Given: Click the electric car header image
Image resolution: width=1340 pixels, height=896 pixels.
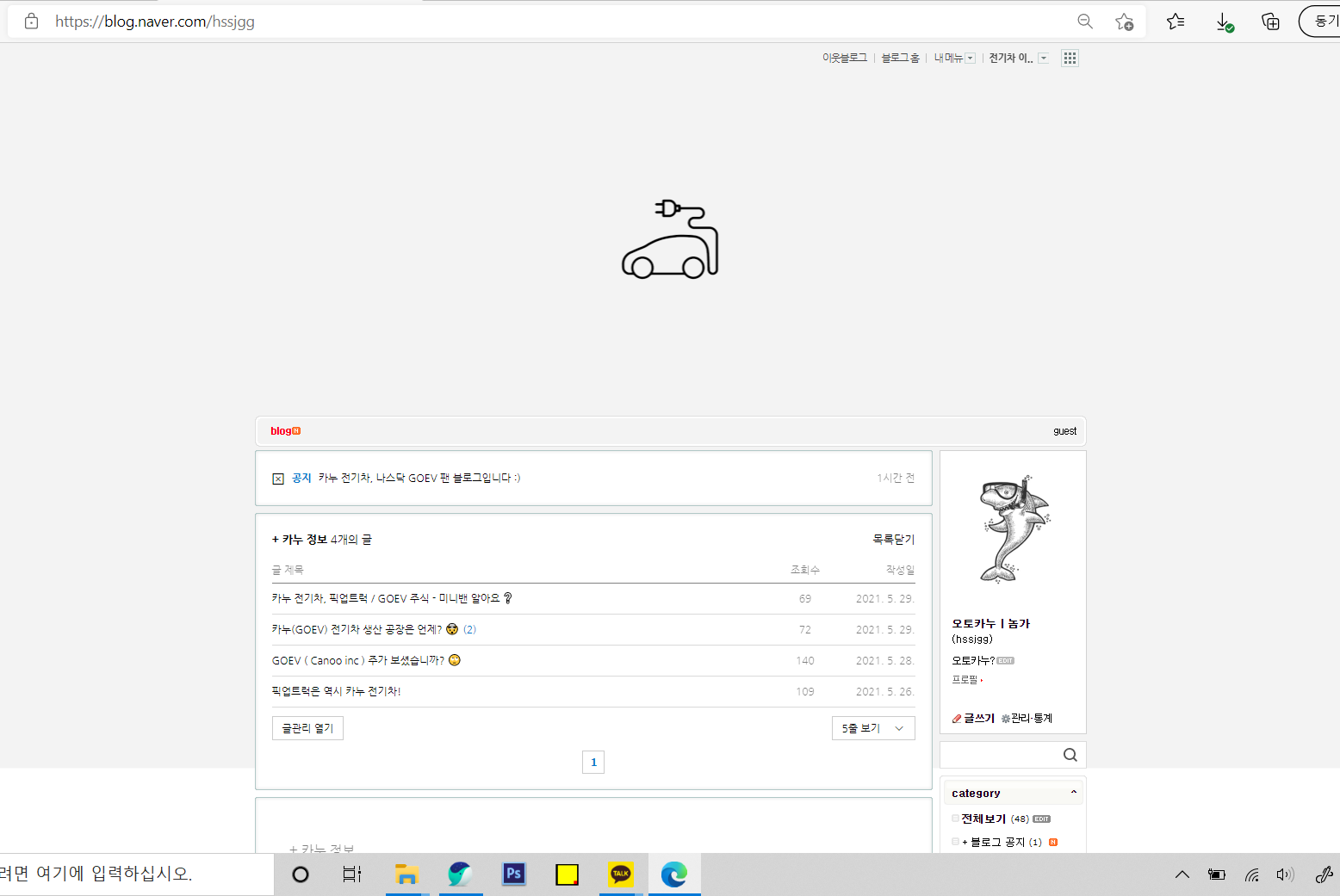Looking at the screenshot, I should pyautogui.click(x=670, y=239).
